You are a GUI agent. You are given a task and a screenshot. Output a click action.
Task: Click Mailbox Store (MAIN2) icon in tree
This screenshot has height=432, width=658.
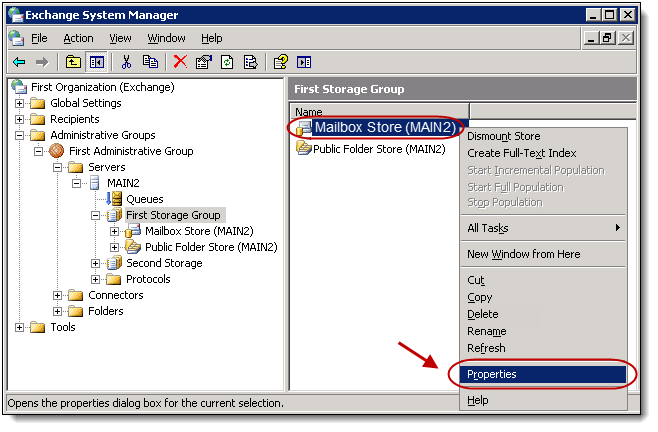coord(133,231)
